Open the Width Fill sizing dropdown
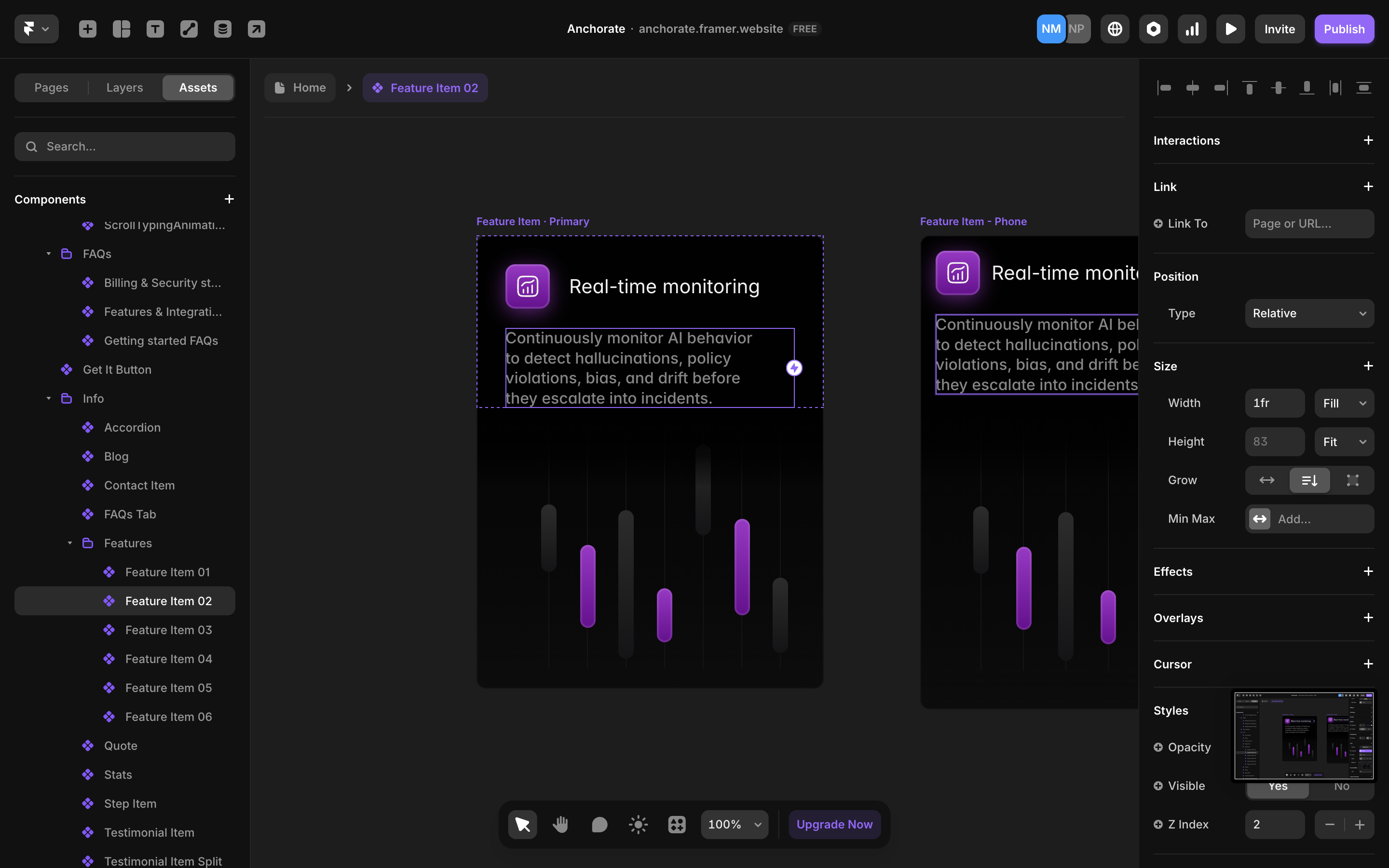 1344,403
